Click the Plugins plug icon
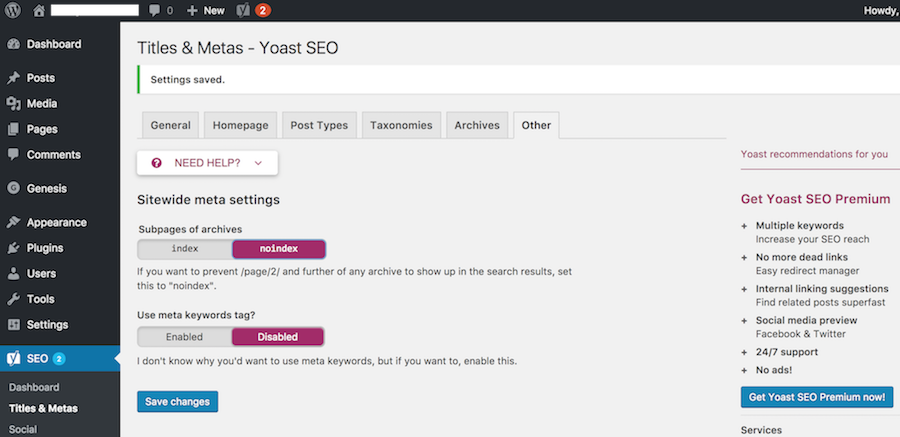The width and height of the screenshot is (900, 437). (14, 248)
